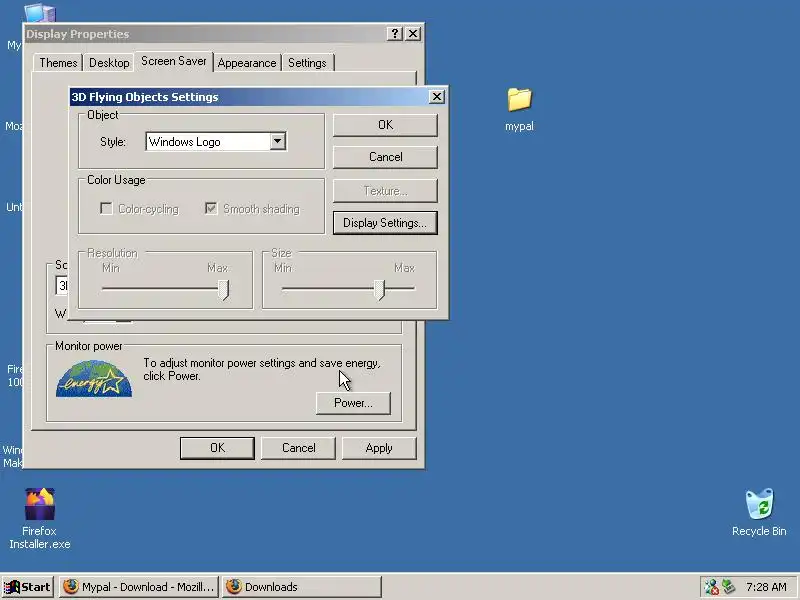The image size is (800, 600).
Task: Switch to the Desktop tab
Action: point(109,63)
